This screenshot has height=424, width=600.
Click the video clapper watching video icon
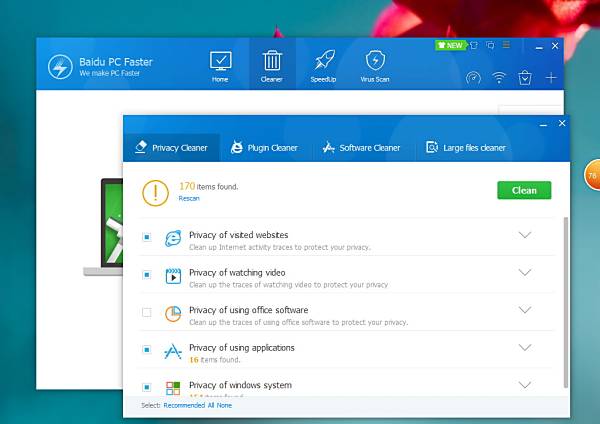point(173,276)
